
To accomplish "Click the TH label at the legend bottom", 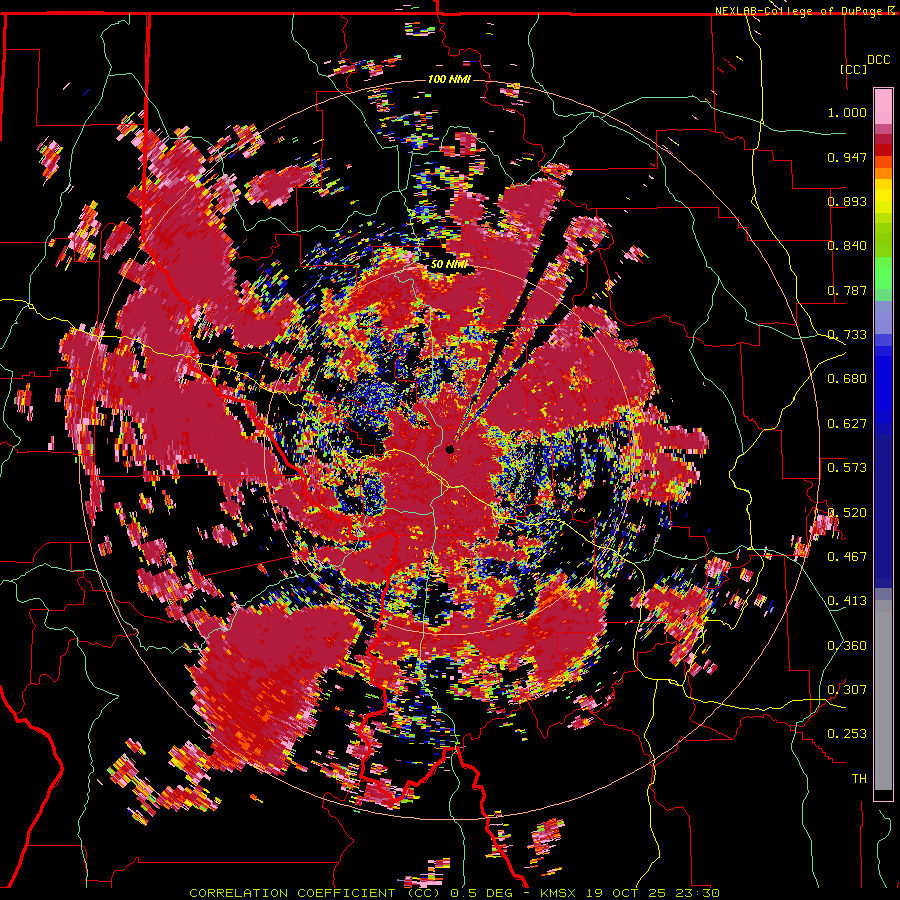I will click(859, 779).
